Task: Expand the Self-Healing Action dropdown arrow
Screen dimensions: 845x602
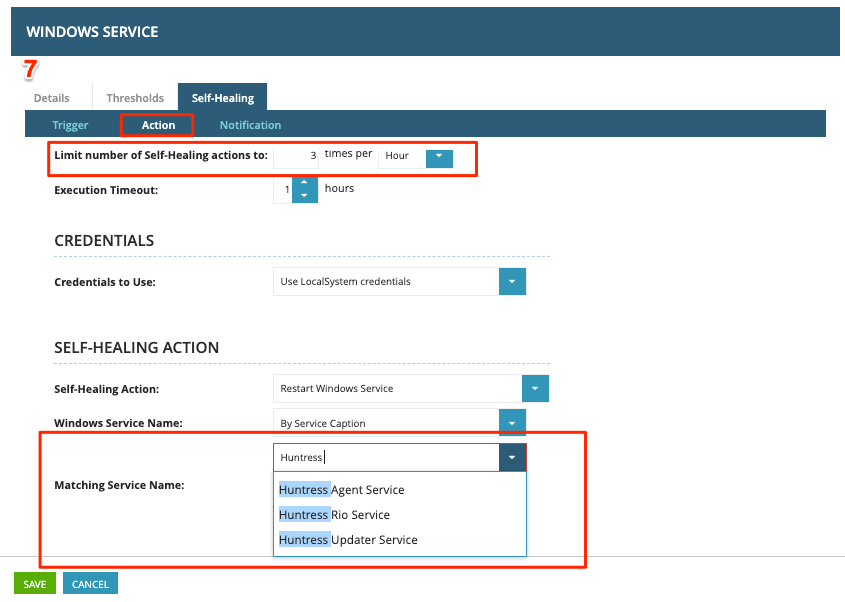Action: tap(535, 389)
